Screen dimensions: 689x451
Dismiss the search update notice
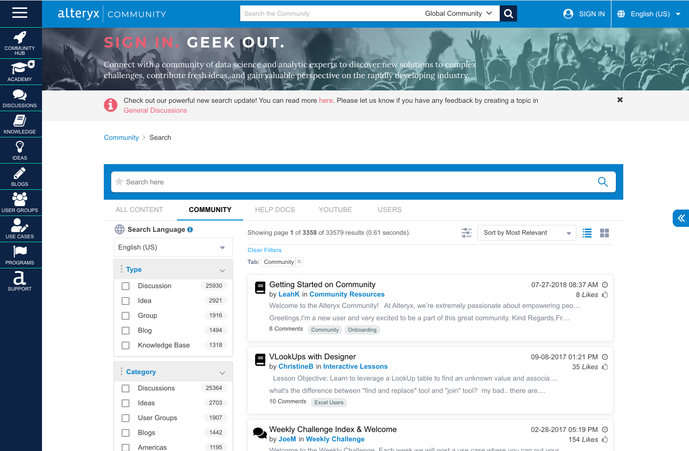coord(620,100)
